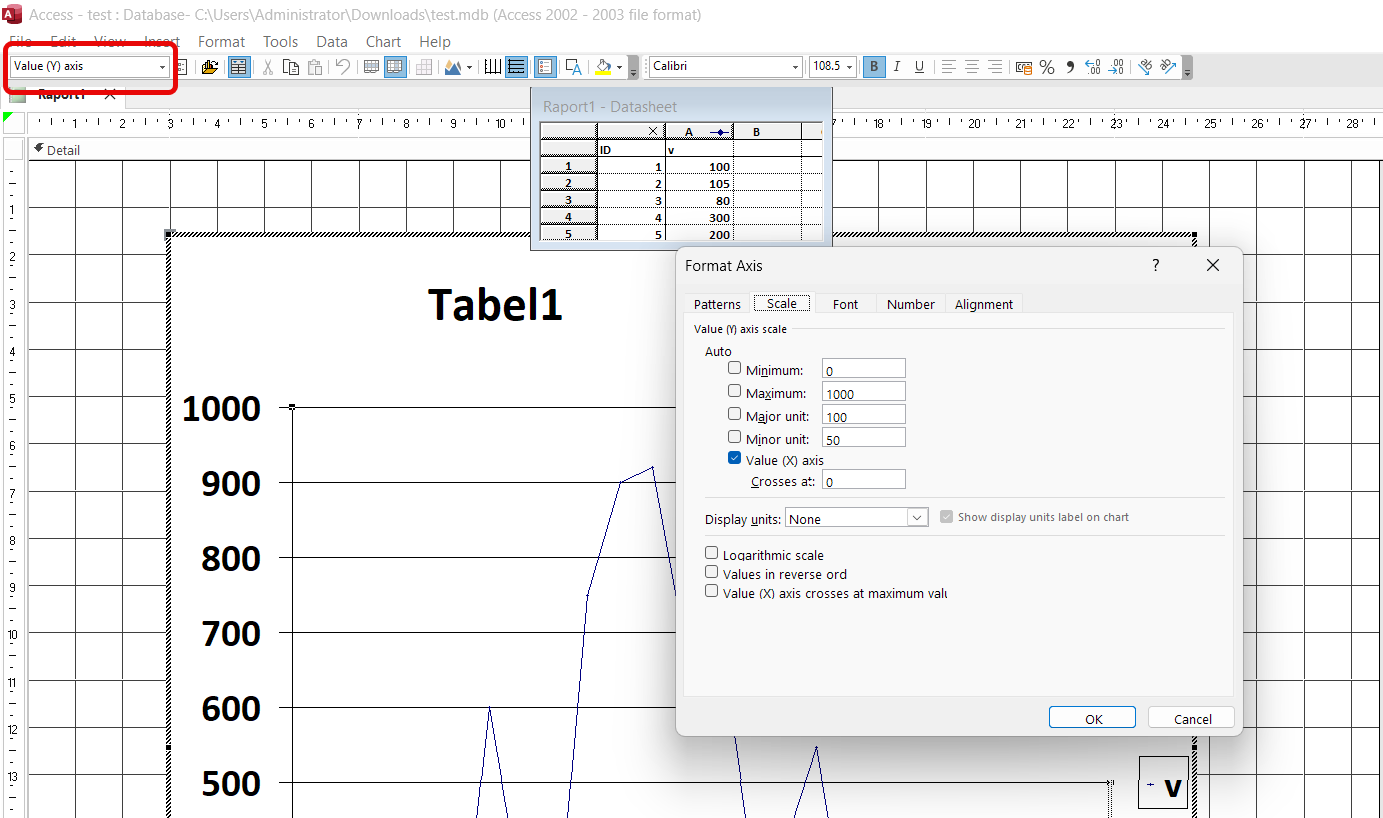Click the Import File icon
This screenshot has height=818, width=1383.
click(x=209, y=67)
